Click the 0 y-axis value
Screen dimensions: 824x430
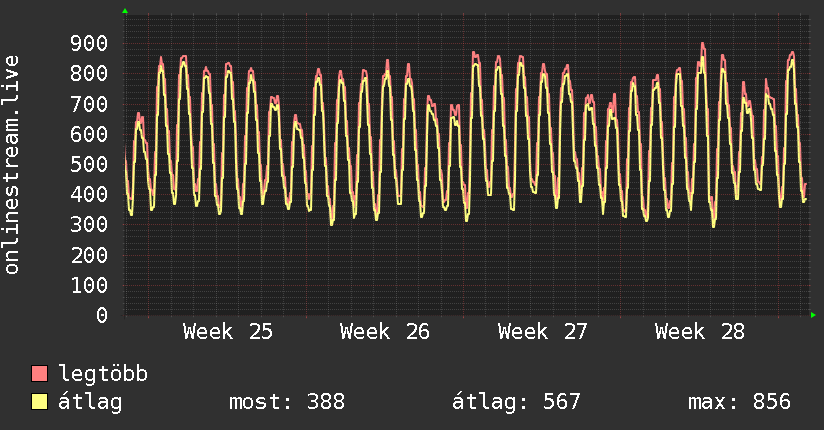102,315
